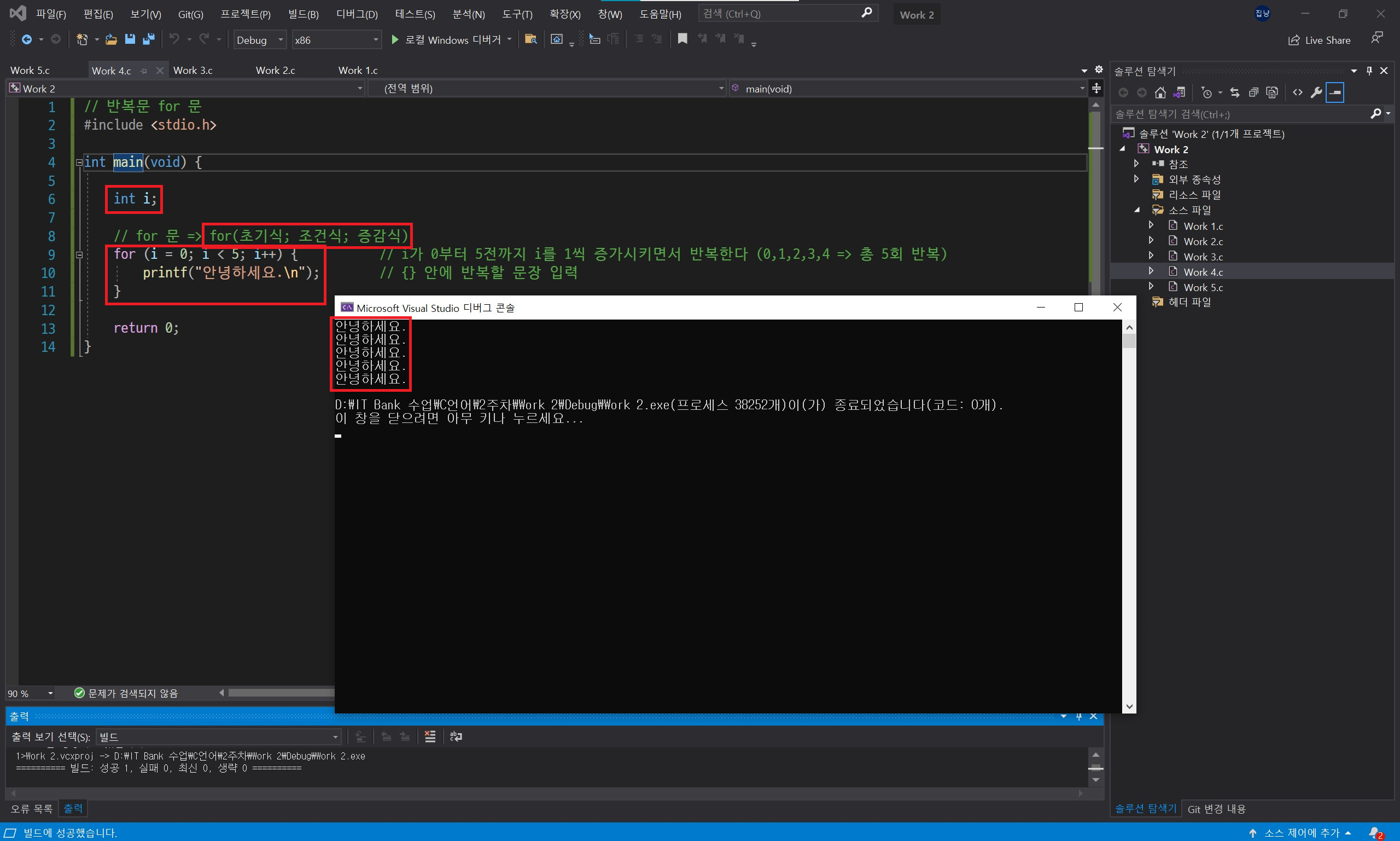The width and height of the screenshot is (1400, 841).
Task: Click the Find in Files toolbar icon
Action: [x=530, y=39]
